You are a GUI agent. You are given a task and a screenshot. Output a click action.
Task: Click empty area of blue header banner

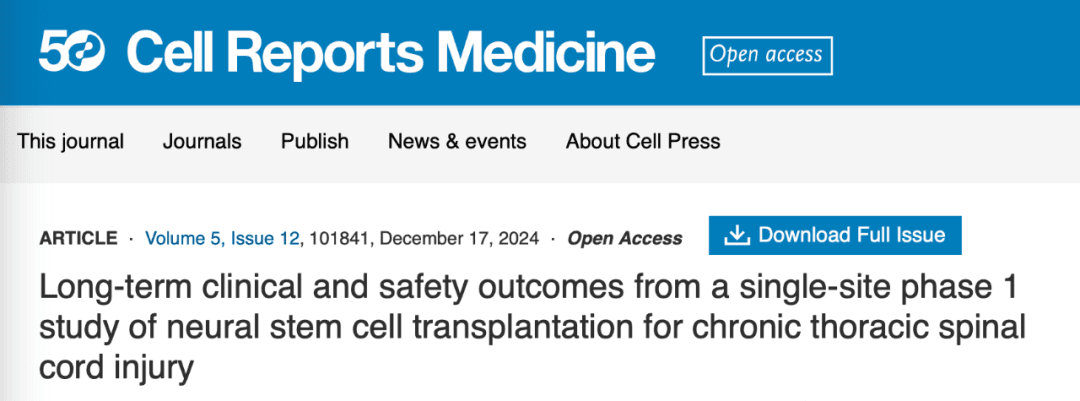pos(957,54)
